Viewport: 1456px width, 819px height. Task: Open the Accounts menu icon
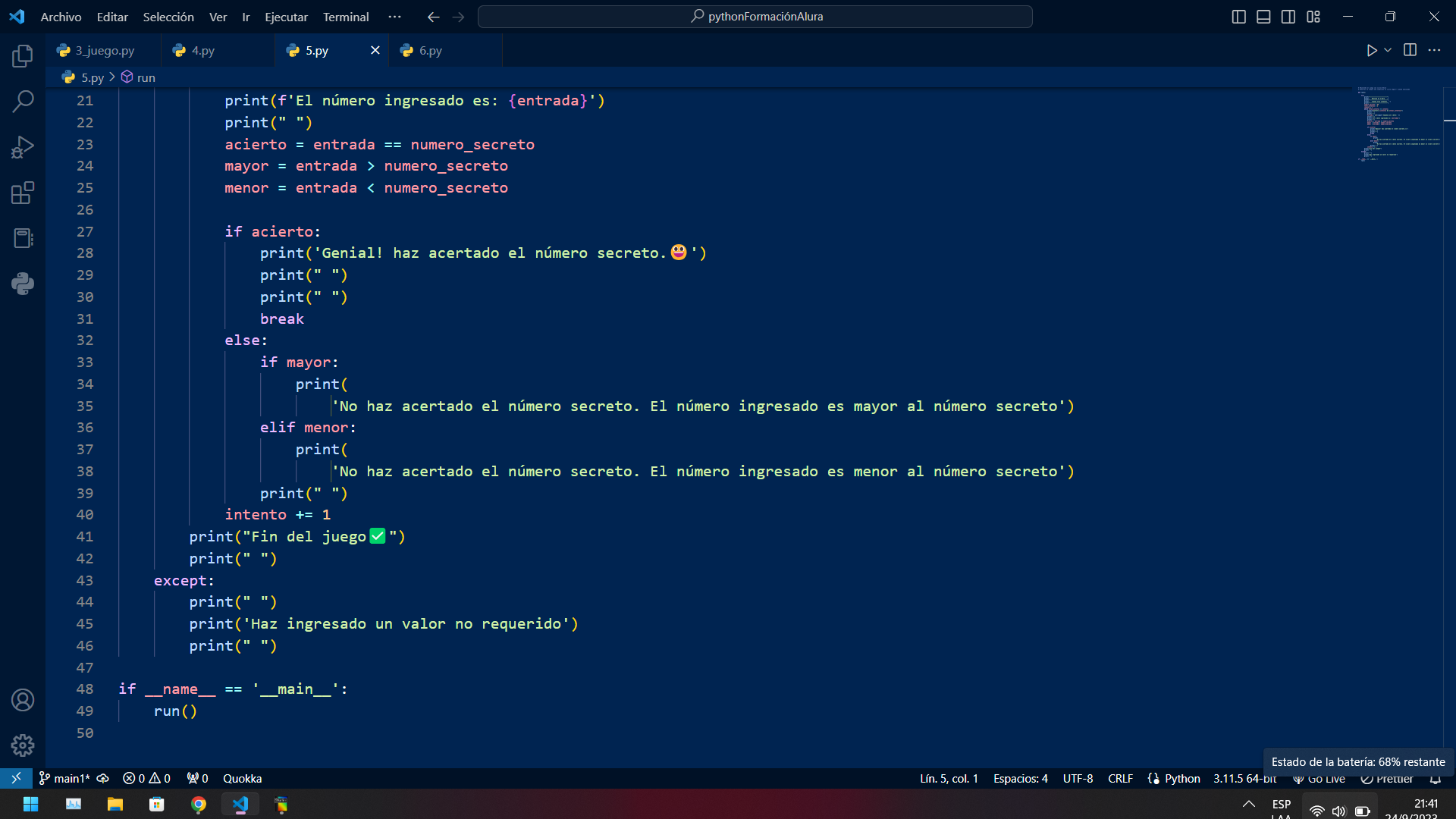(x=23, y=700)
